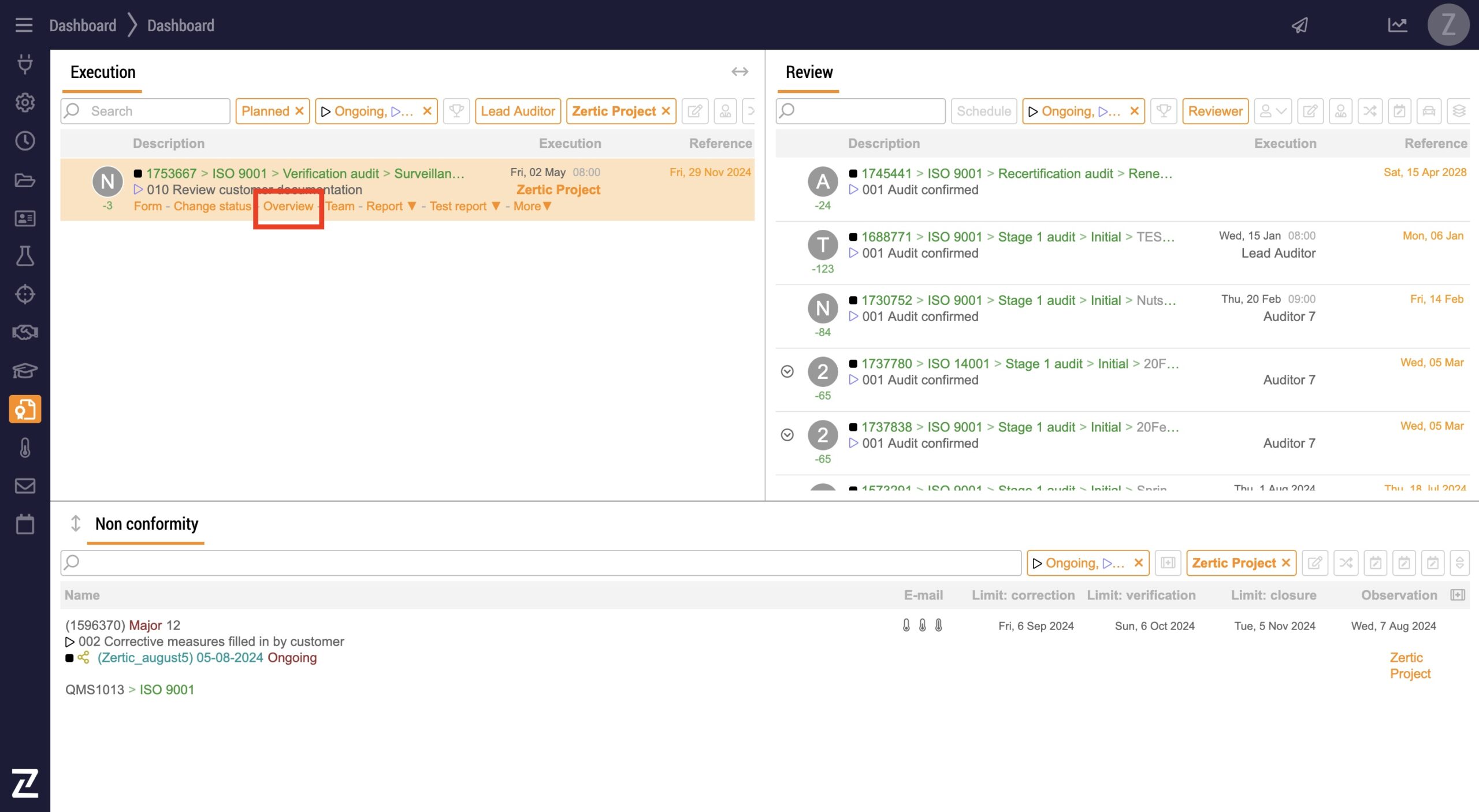Open the hamburger menu icon
The width and height of the screenshot is (1479, 812).
pyautogui.click(x=24, y=25)
